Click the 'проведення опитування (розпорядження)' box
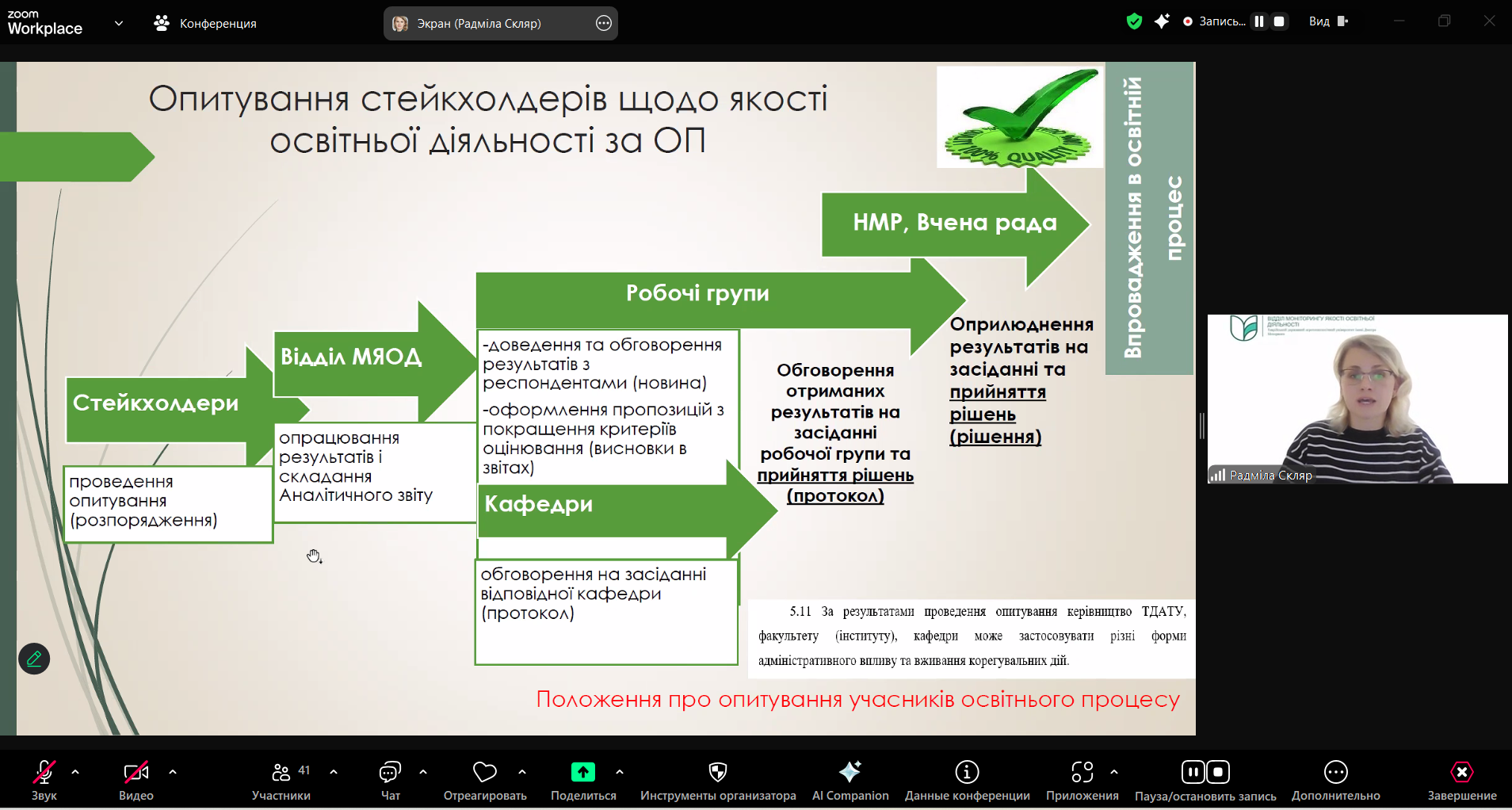Viewport: 1512px width, 810px height. (168, 504)
